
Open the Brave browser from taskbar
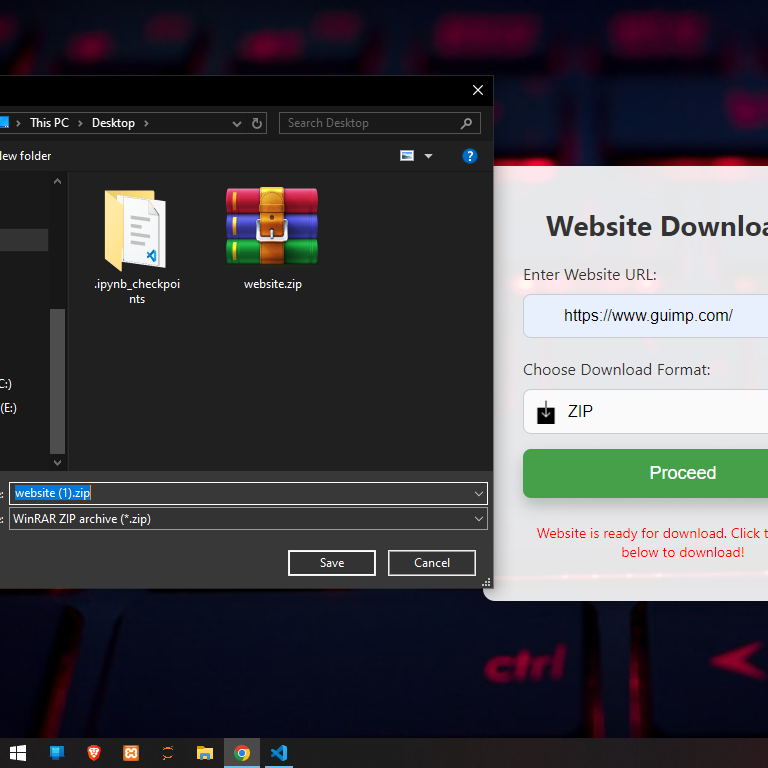[x=94, y=753]
